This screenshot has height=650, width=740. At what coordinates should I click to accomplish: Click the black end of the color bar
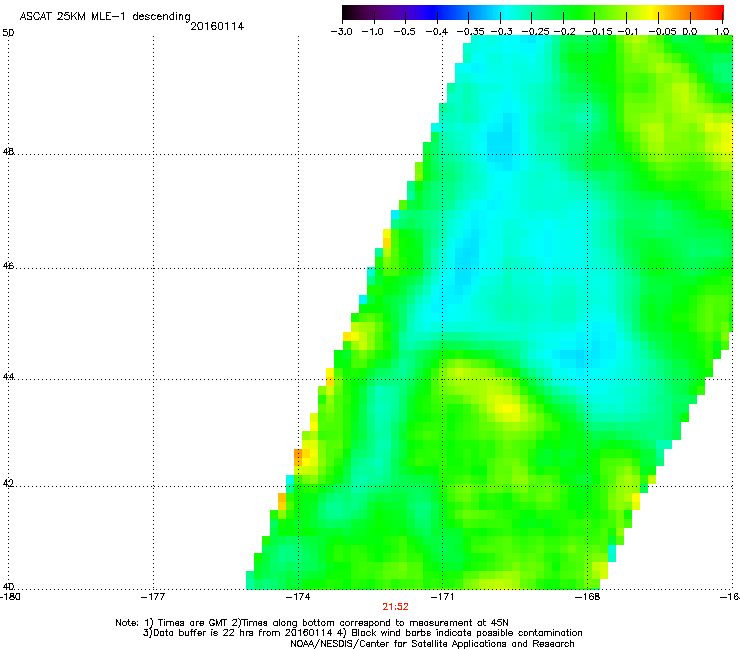(x=349, y=12)
